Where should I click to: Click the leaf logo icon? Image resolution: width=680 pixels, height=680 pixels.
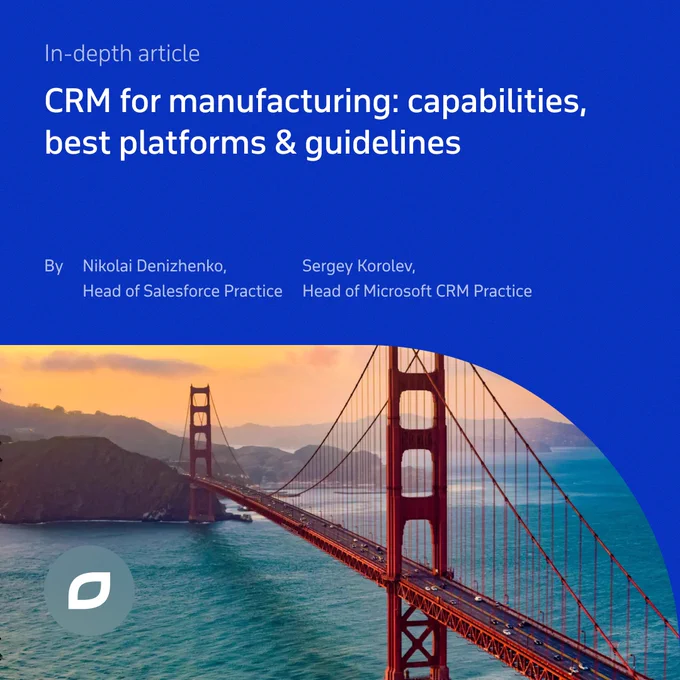(89, 590)
